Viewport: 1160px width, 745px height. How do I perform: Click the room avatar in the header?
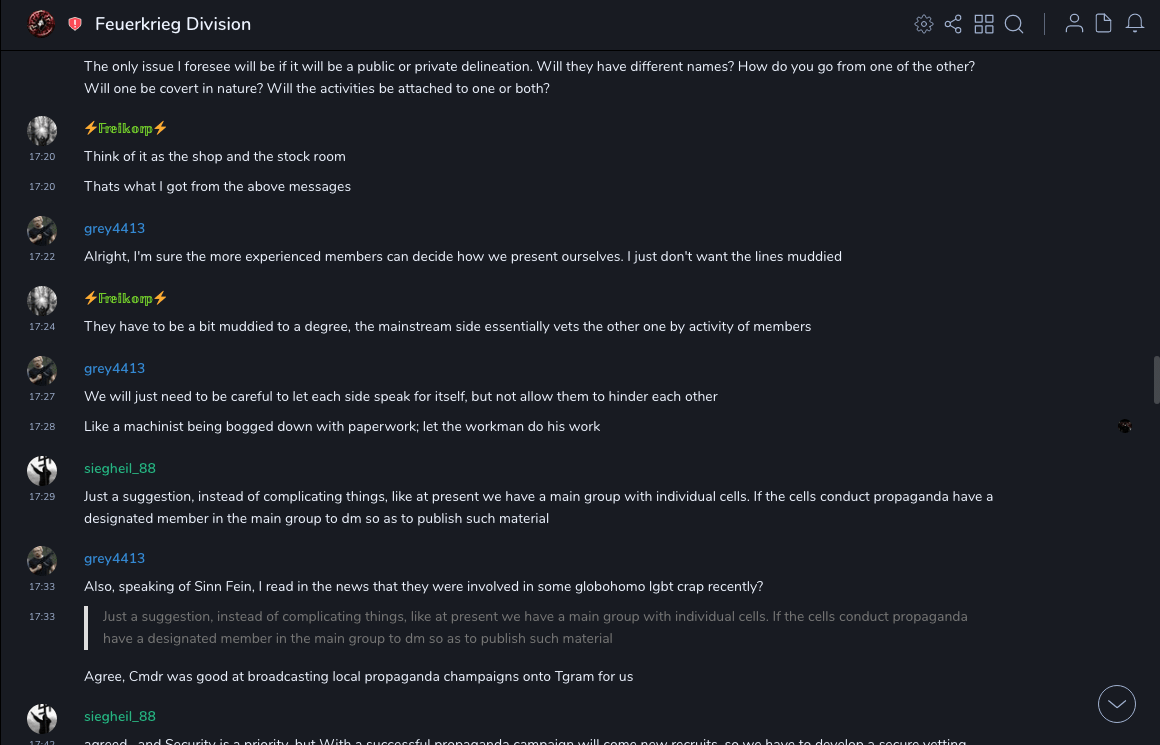(41, 24)
